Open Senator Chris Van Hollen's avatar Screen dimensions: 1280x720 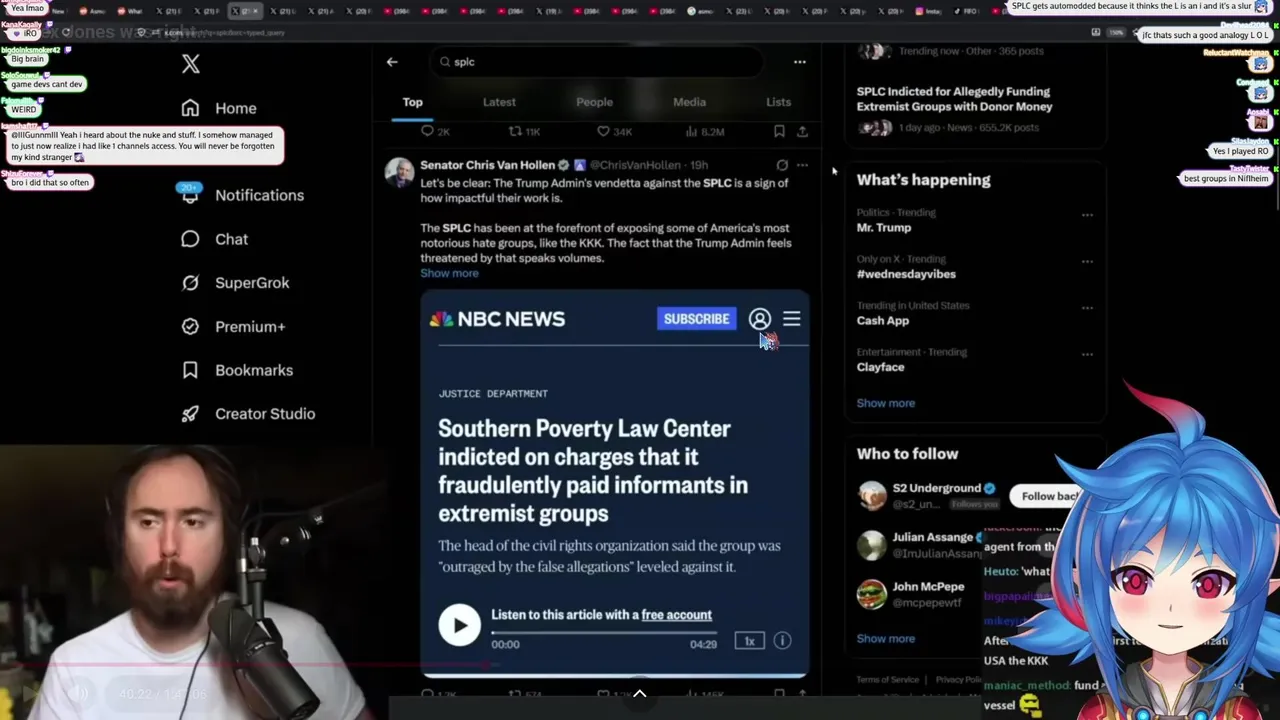point(399,172)
